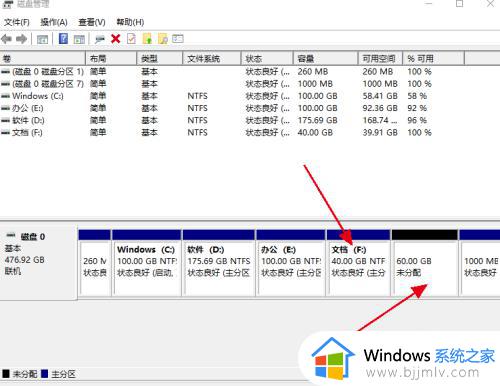Screen dimensions: 500x386
Task: Sort by the 容量 column header
Action: pos(325,59)
